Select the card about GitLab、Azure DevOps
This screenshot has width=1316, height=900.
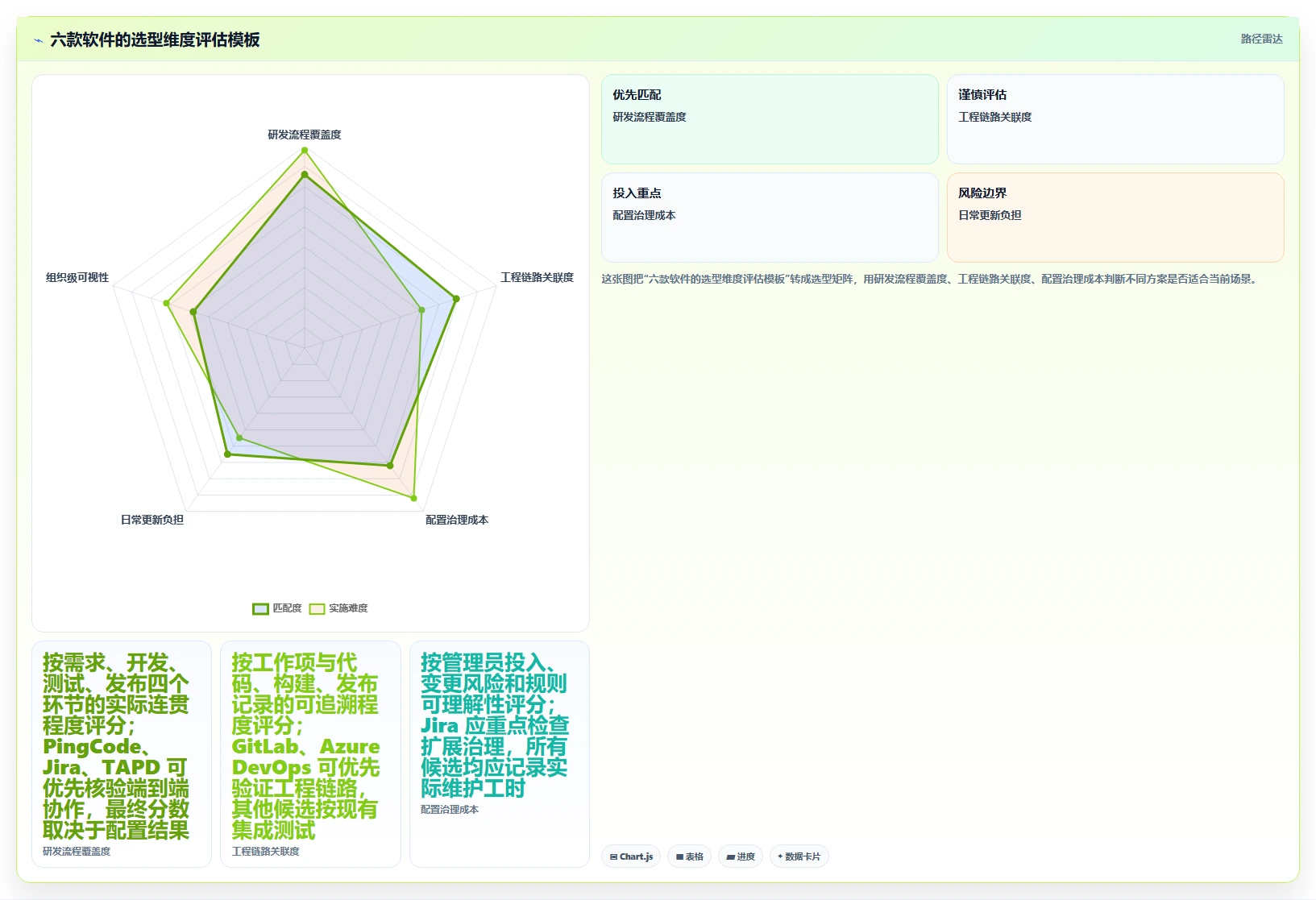(310, 754)
